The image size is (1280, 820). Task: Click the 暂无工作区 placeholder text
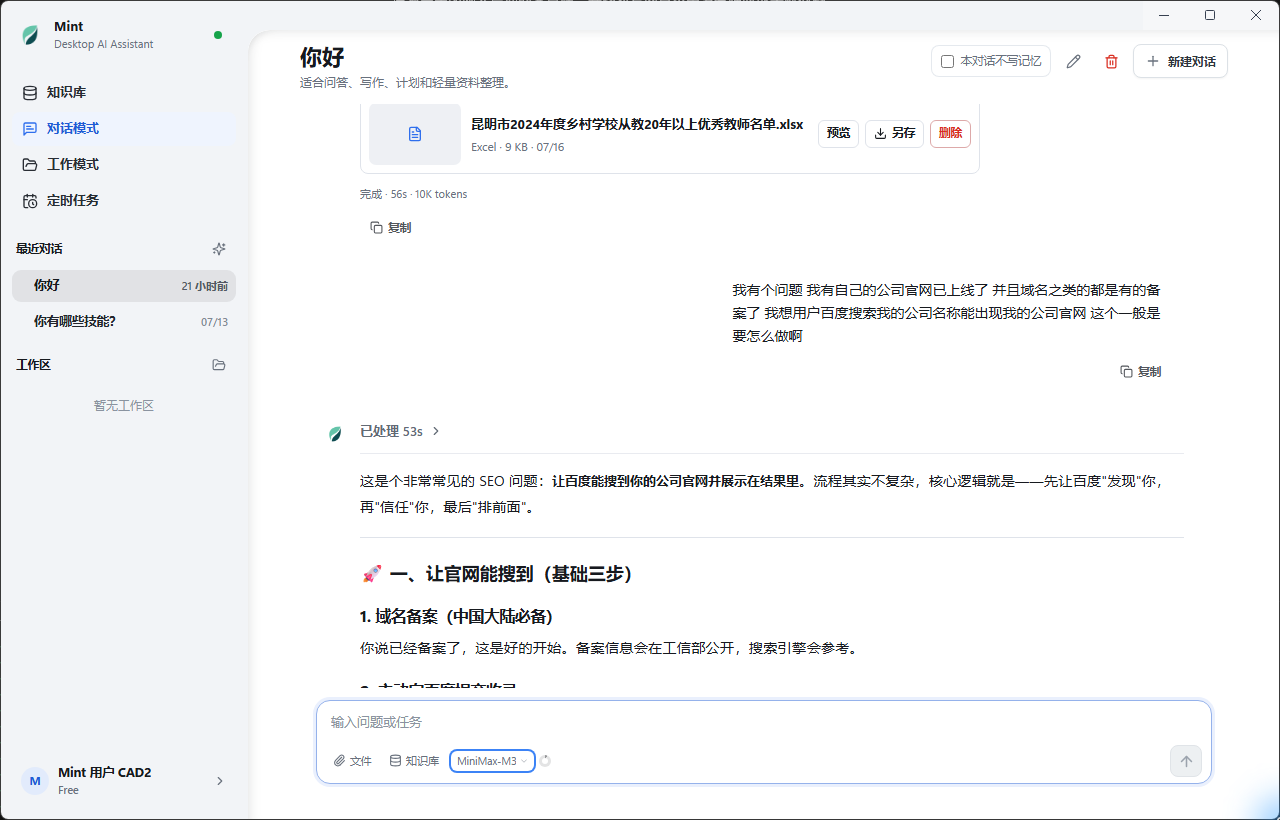[124, 406]
